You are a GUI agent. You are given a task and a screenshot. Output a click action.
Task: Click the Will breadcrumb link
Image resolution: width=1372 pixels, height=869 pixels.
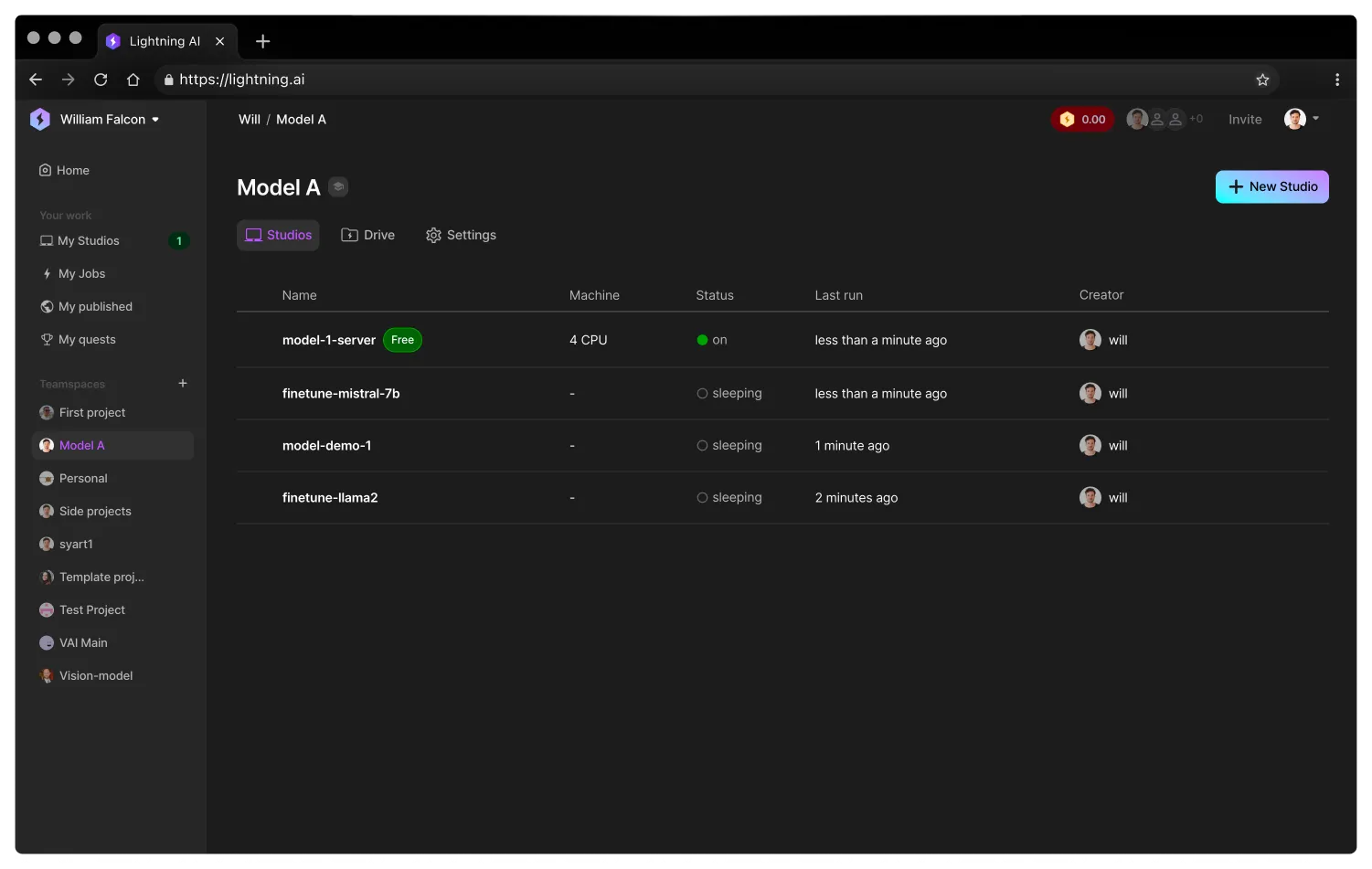pos(250,120)
